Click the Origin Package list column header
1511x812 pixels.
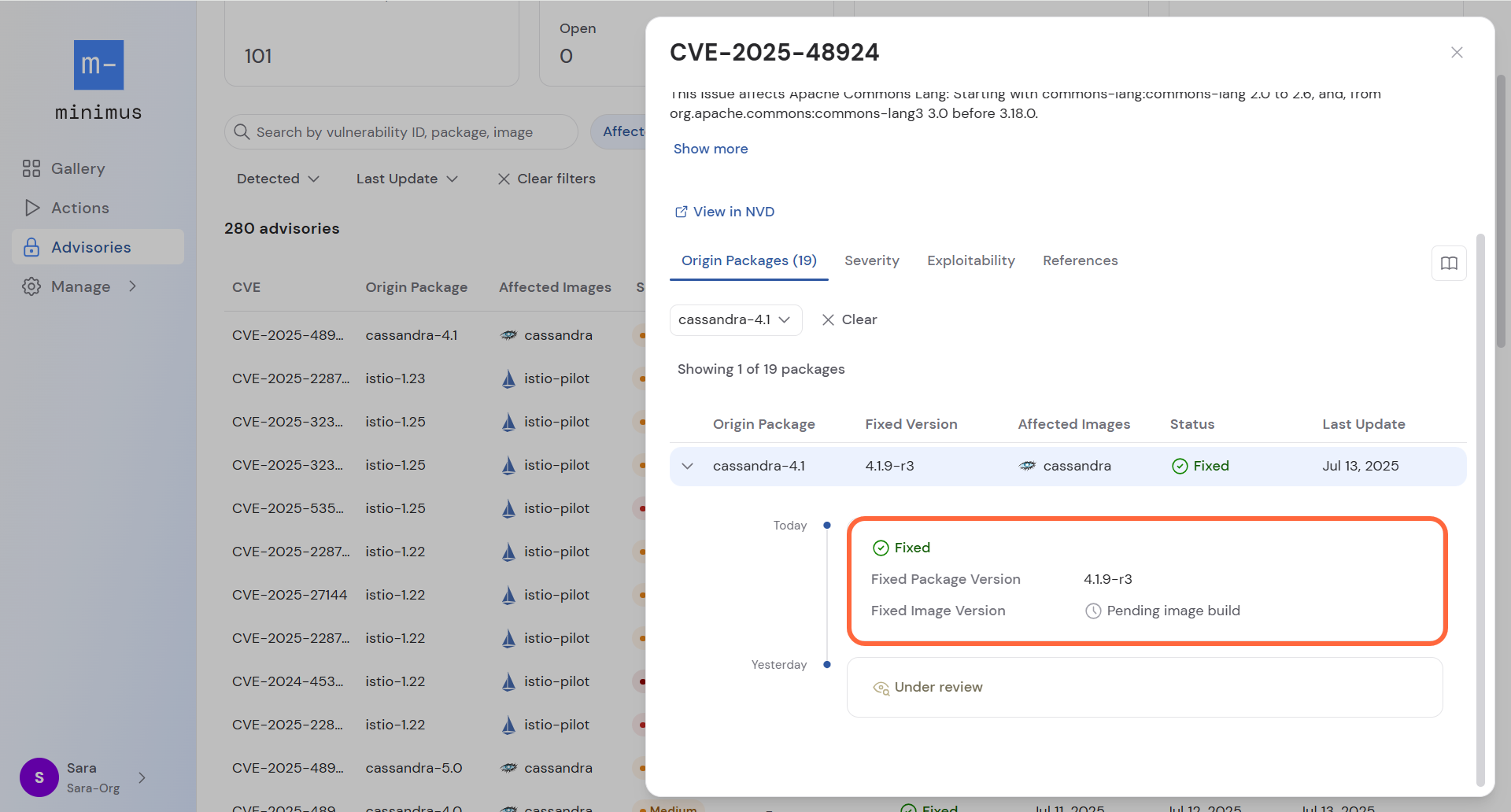coord(416,287)
